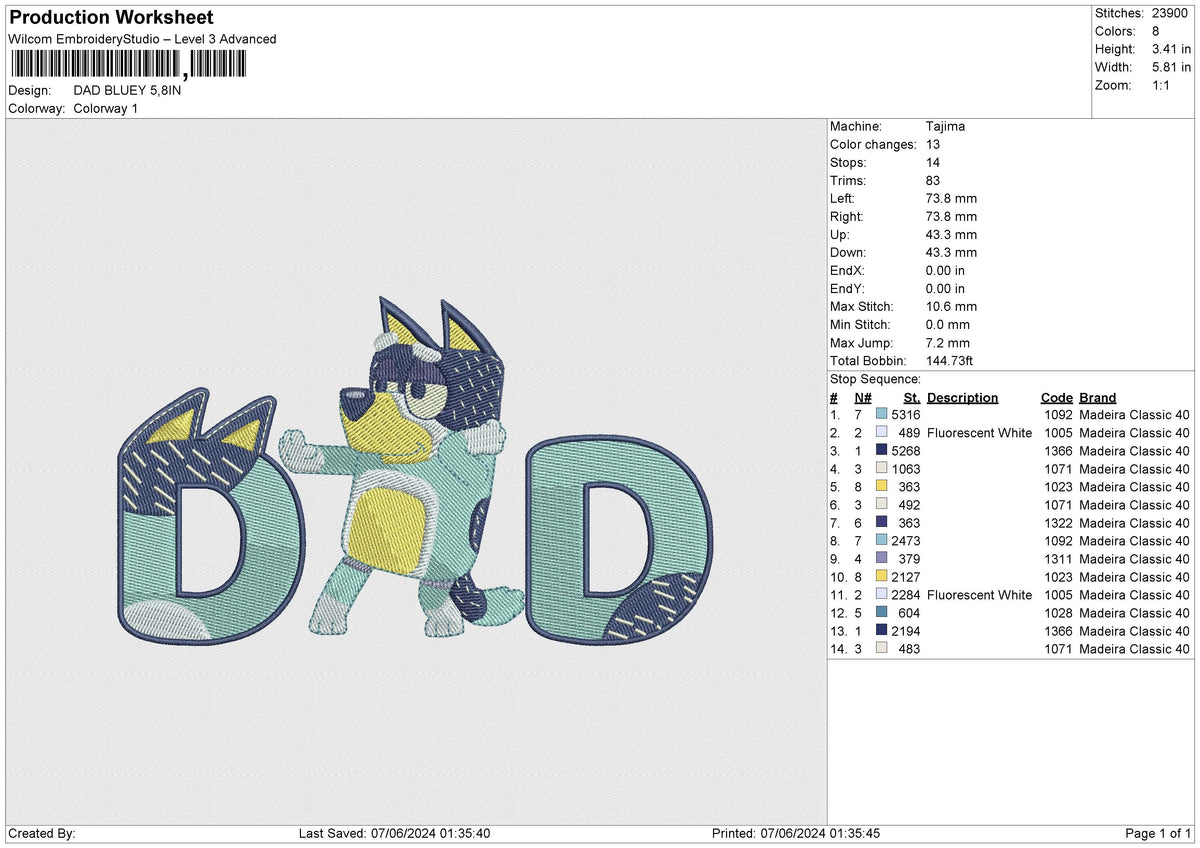Select the Colorway 1 value
This screenshot has width=1200, height=848.
[106, 108]
